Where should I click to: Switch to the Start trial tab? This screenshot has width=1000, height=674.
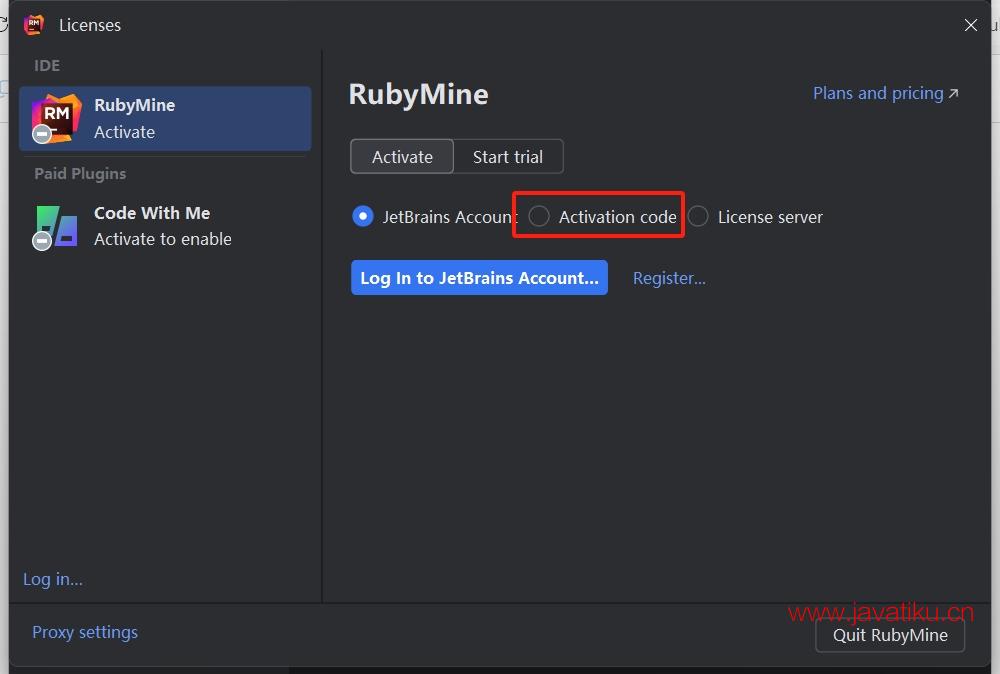pos(508,156)
